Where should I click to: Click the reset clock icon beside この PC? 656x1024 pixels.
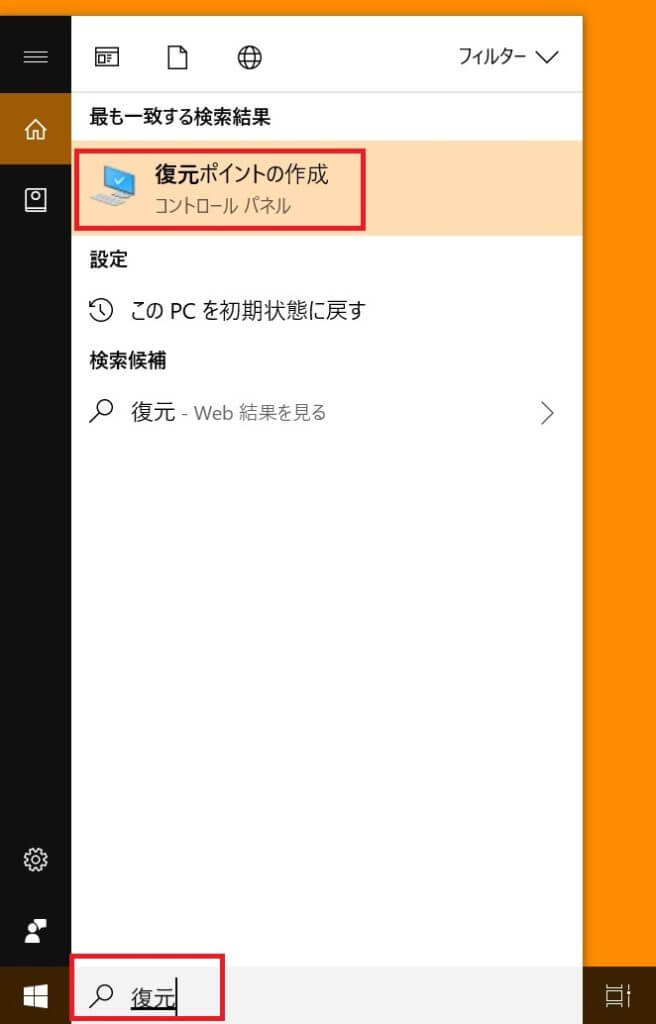point(101,311)
